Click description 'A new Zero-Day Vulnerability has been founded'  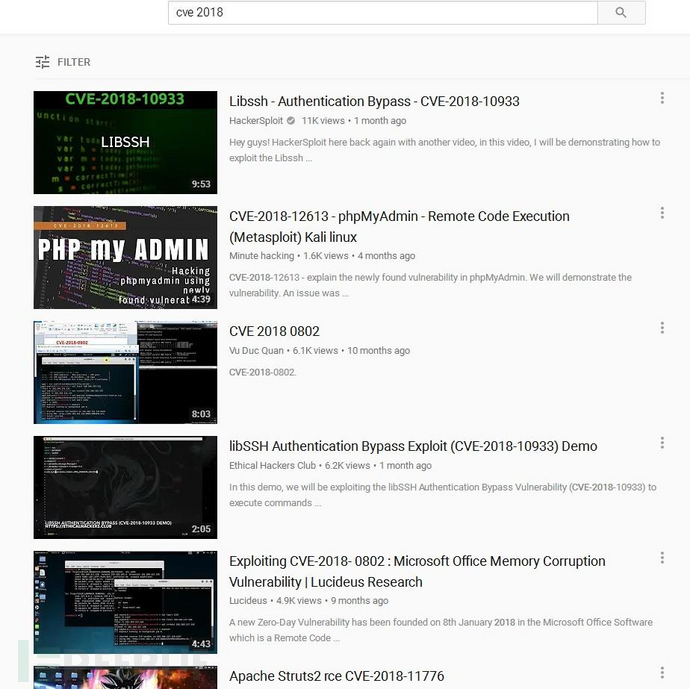441,630
